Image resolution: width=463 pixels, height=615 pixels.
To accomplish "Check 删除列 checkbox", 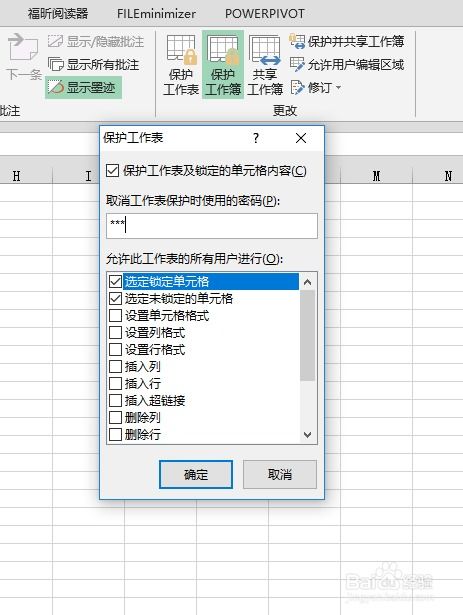I will coord(115,417).
